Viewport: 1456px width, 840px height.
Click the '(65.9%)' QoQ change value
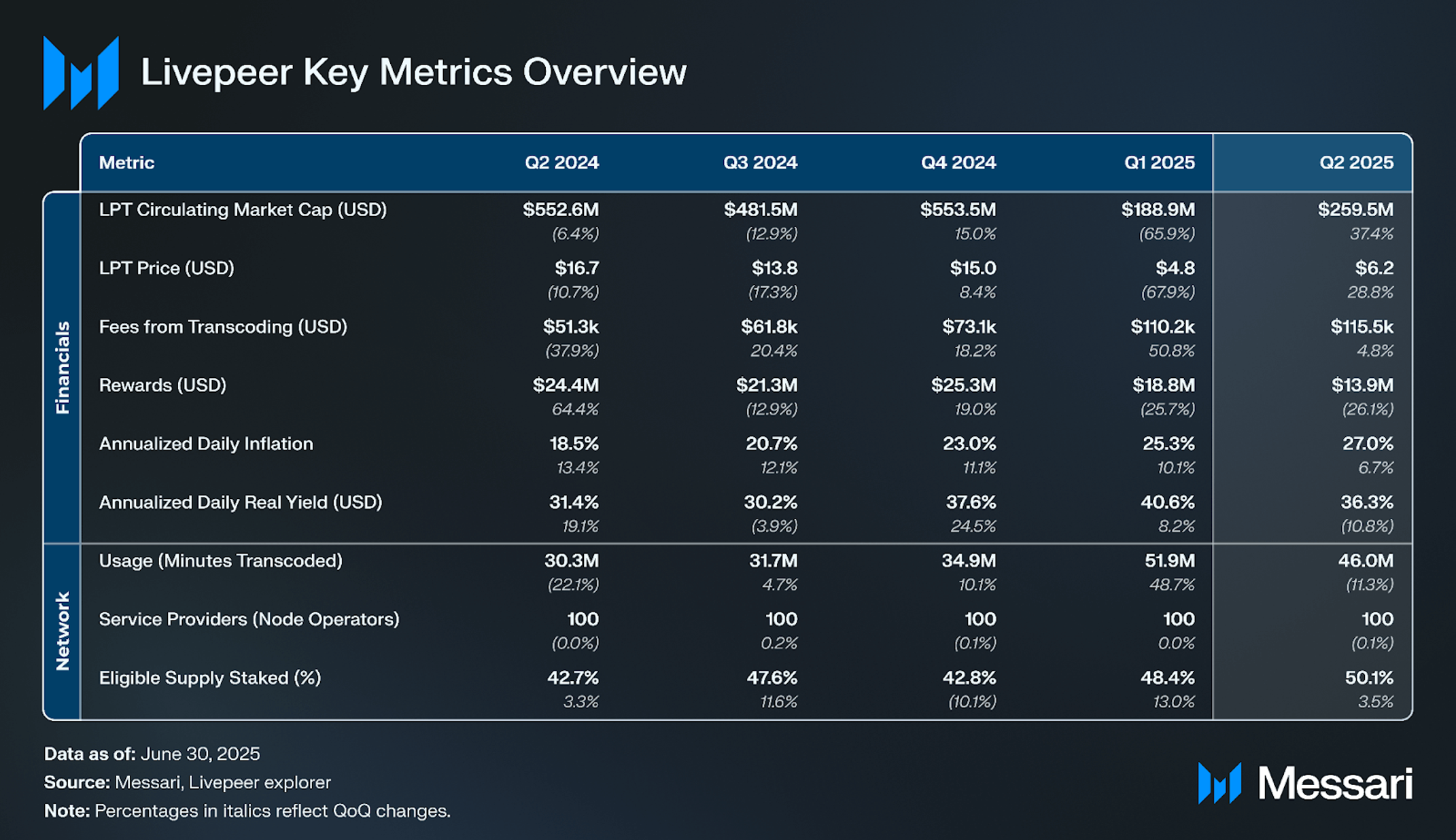[1166, 234]
